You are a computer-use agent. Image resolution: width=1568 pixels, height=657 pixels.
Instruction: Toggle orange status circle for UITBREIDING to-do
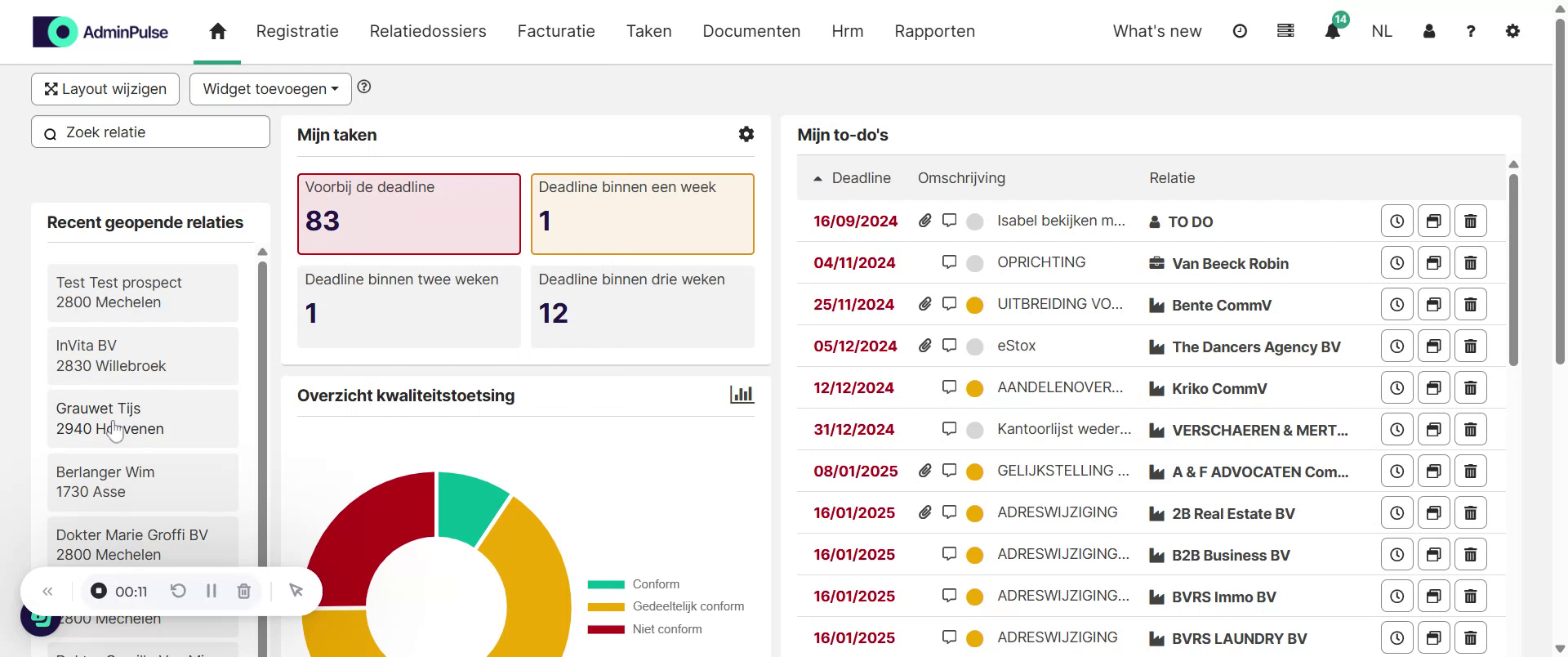pyautogui.click(x=974, y=305)
